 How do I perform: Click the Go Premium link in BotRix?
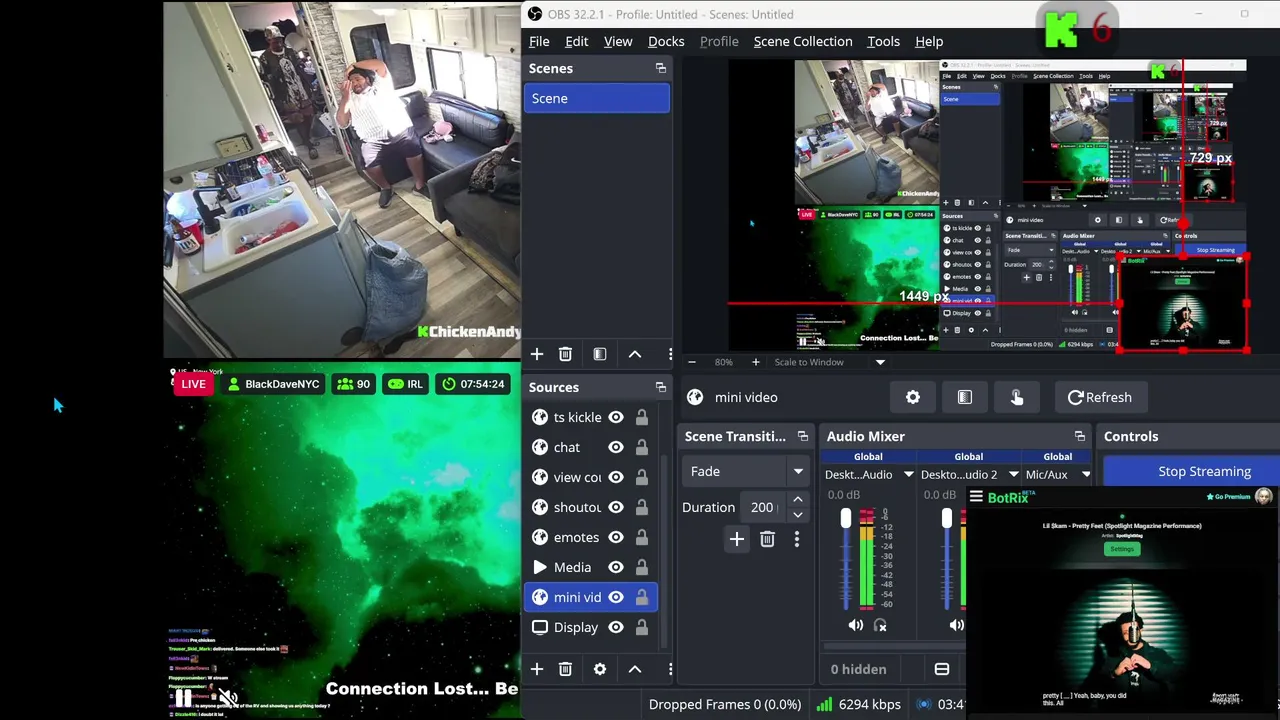pyautogui.click(x=1229, y=497)
